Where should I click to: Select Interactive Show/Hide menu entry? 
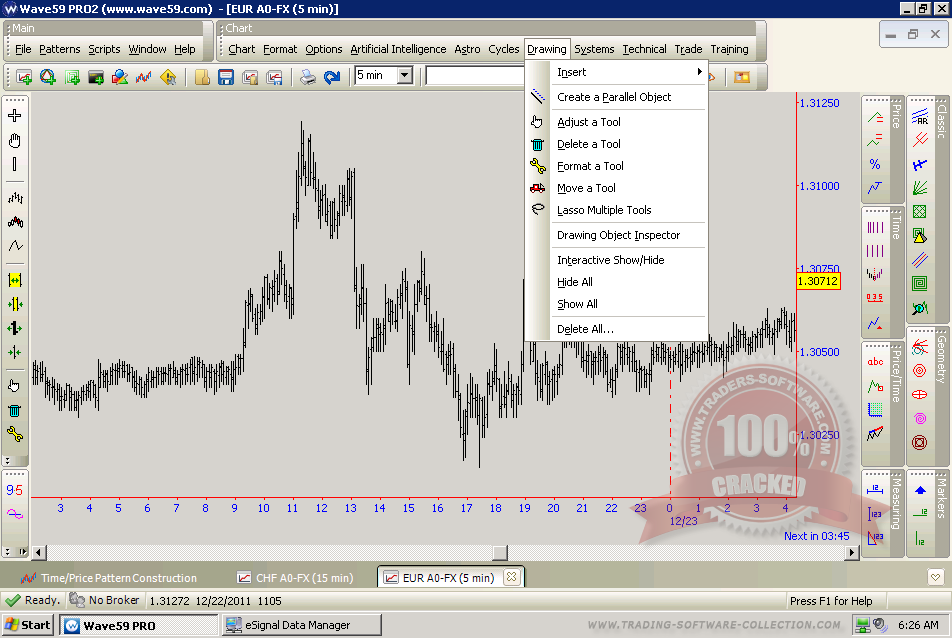(x=610, y=260)
